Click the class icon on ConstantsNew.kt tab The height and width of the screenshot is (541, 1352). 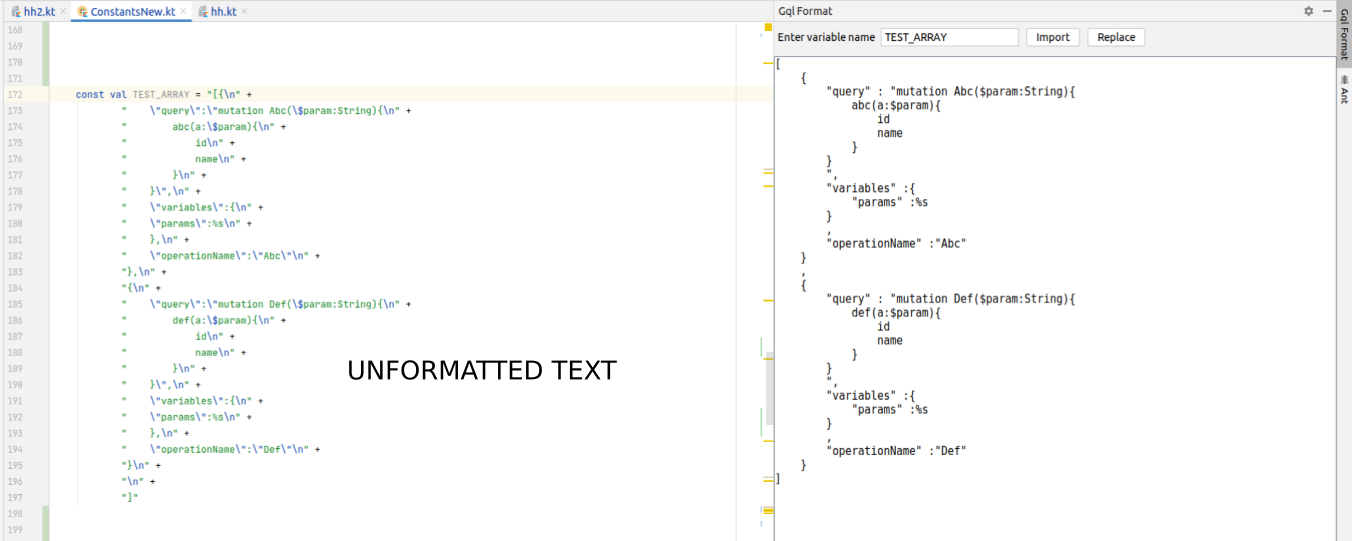point(82,11)
